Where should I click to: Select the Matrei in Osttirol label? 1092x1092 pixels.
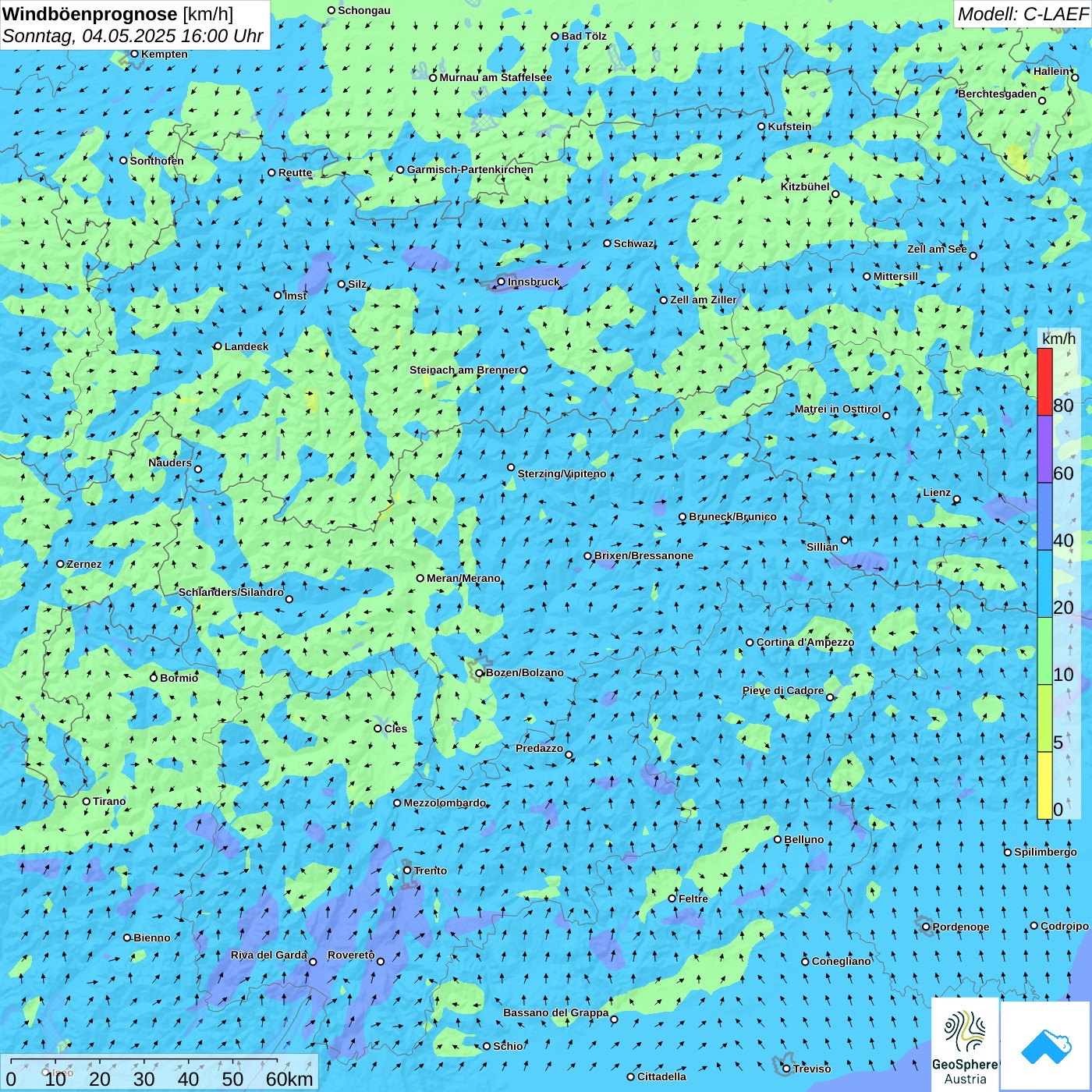tap(838, 409)
